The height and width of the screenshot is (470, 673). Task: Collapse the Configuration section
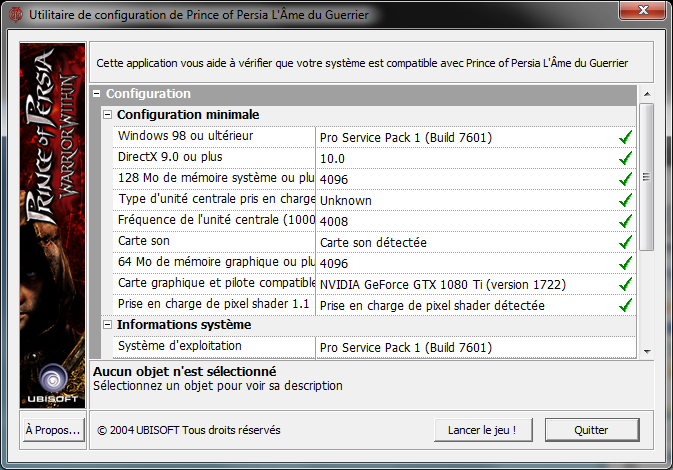pos(97,94)
